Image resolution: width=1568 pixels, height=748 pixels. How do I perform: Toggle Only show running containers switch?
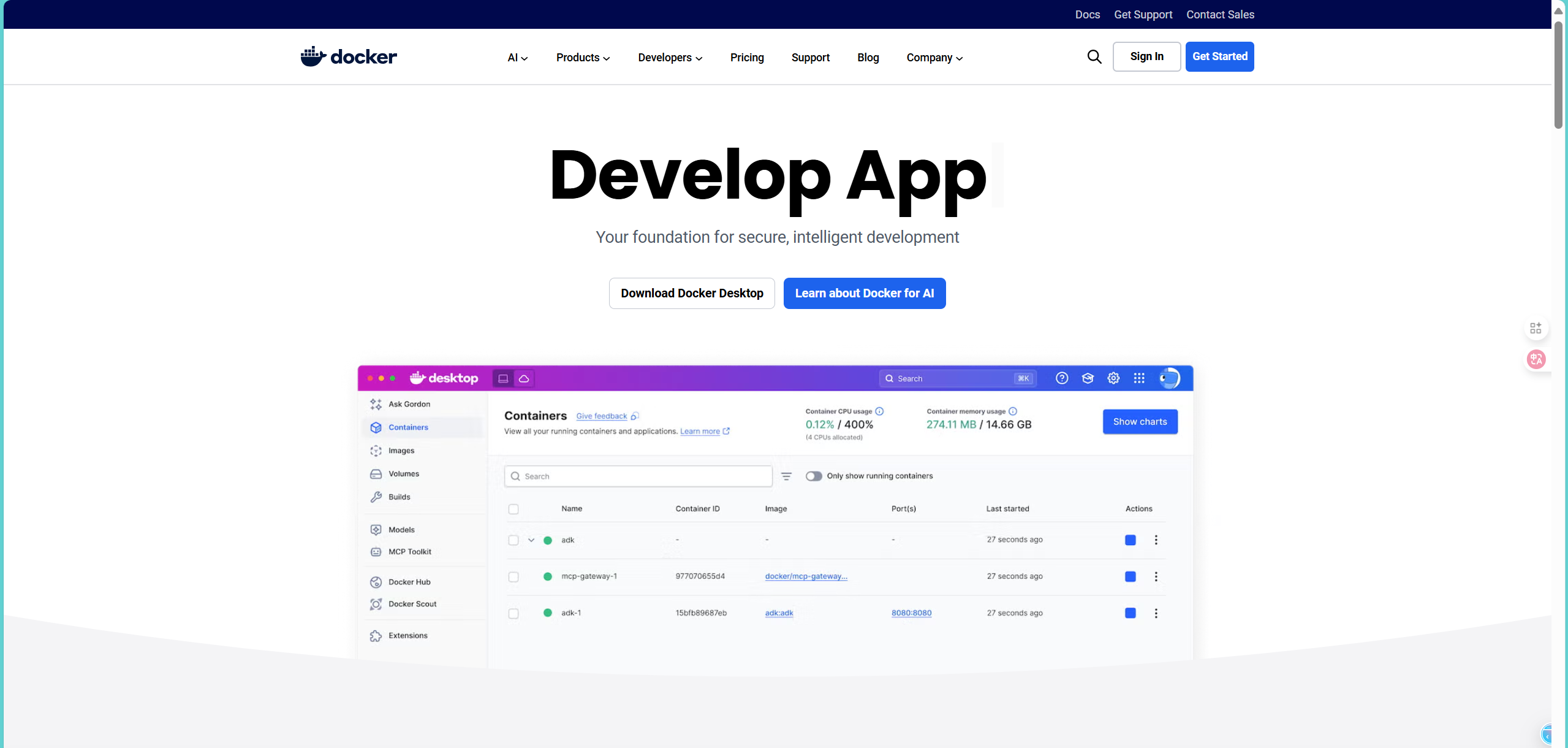click(814, 476)
